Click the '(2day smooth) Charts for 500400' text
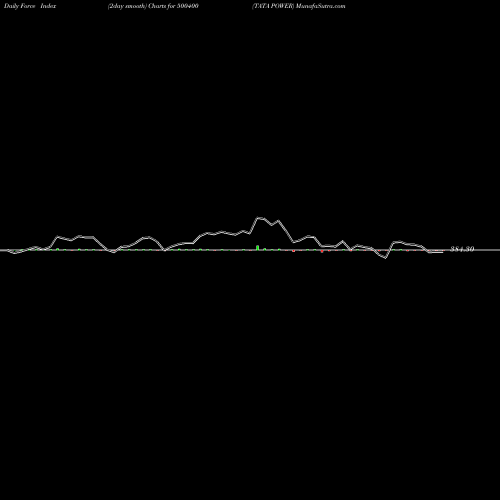The image size is (500, 500). pyautogui.click(x=153, y=6)
